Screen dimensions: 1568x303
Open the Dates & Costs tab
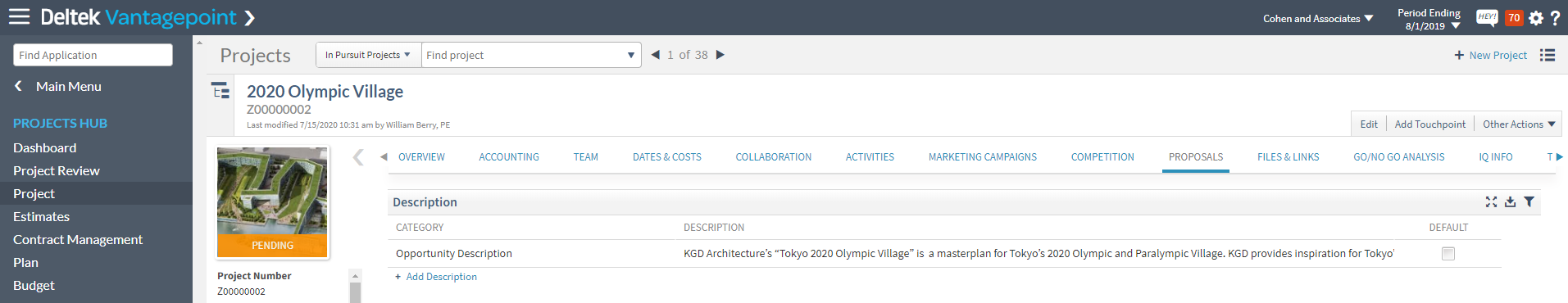pyautogui.click(x=667, y=157)
